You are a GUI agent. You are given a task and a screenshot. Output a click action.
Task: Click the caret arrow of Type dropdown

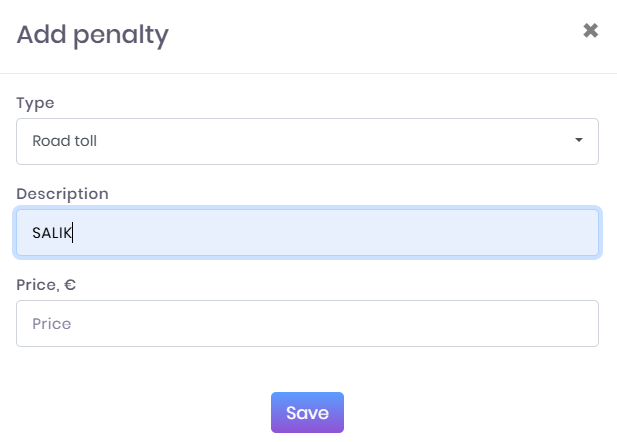point(578,141)
